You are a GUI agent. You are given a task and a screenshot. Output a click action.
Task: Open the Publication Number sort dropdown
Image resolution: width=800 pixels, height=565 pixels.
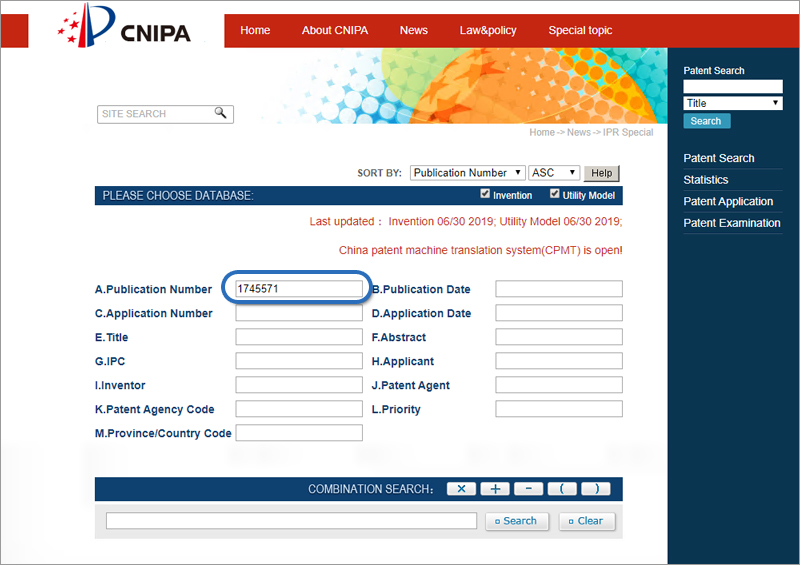coord(467,173)
